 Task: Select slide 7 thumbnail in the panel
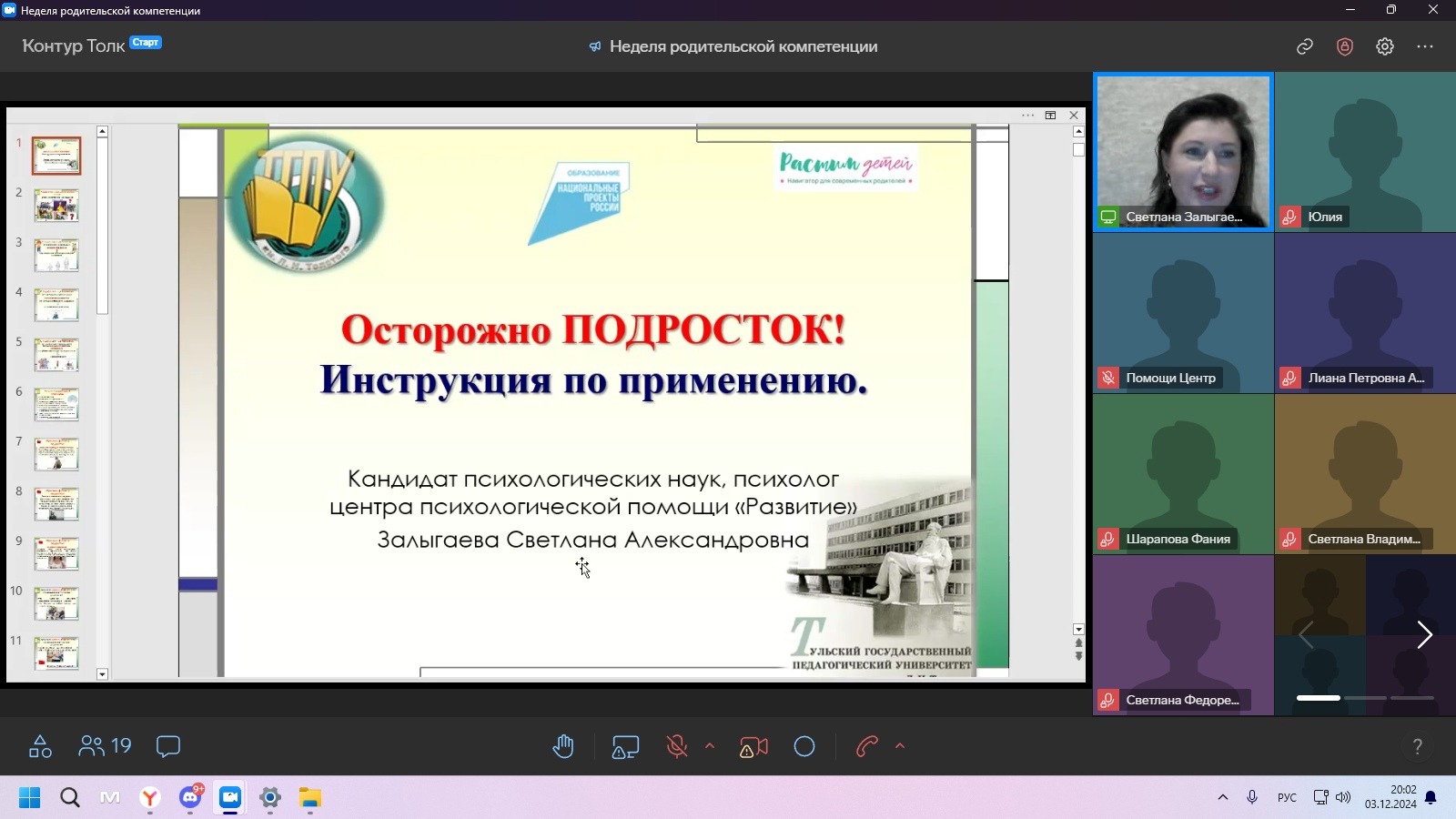click(56, 454)
